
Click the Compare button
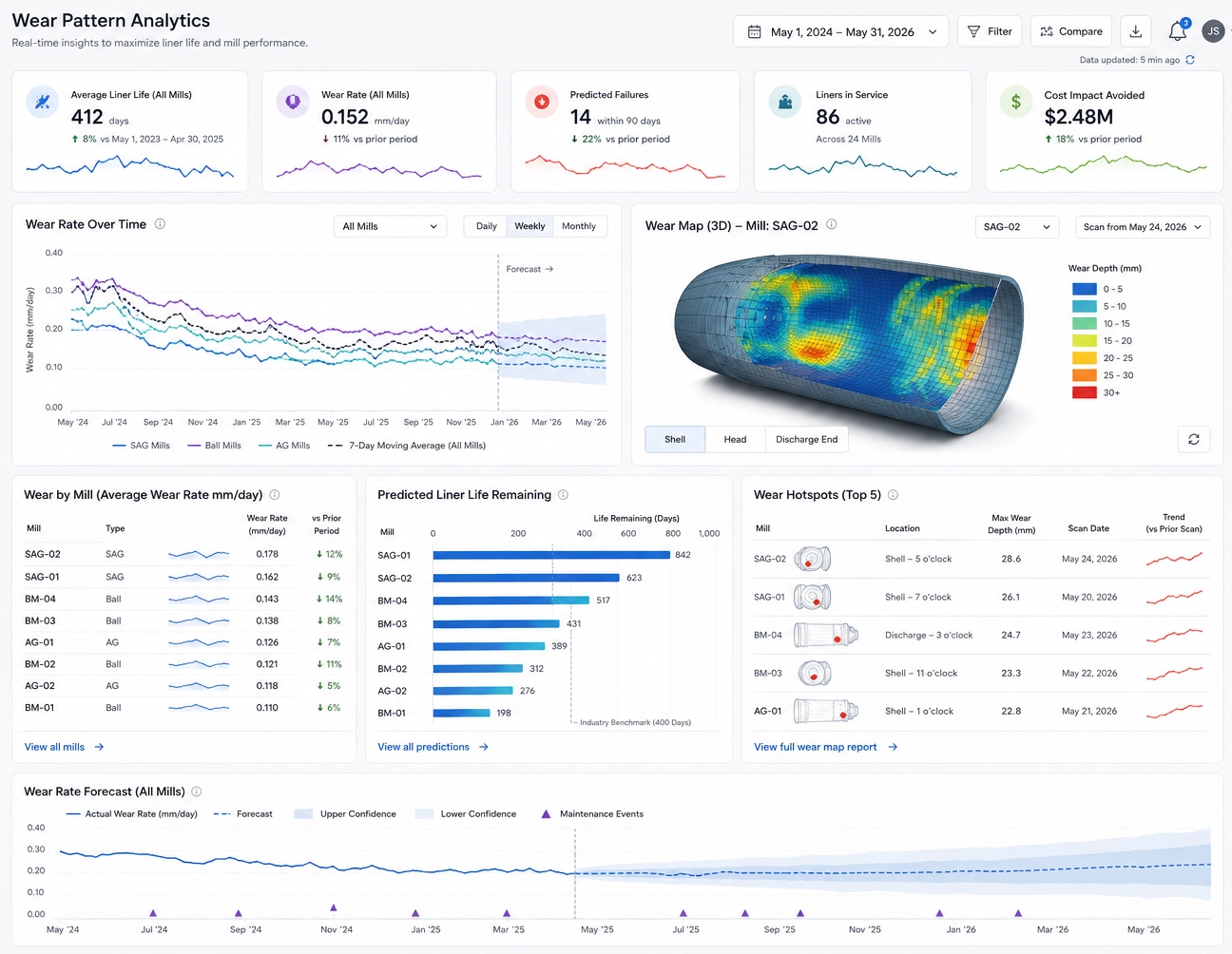(x=1071, y=31)
